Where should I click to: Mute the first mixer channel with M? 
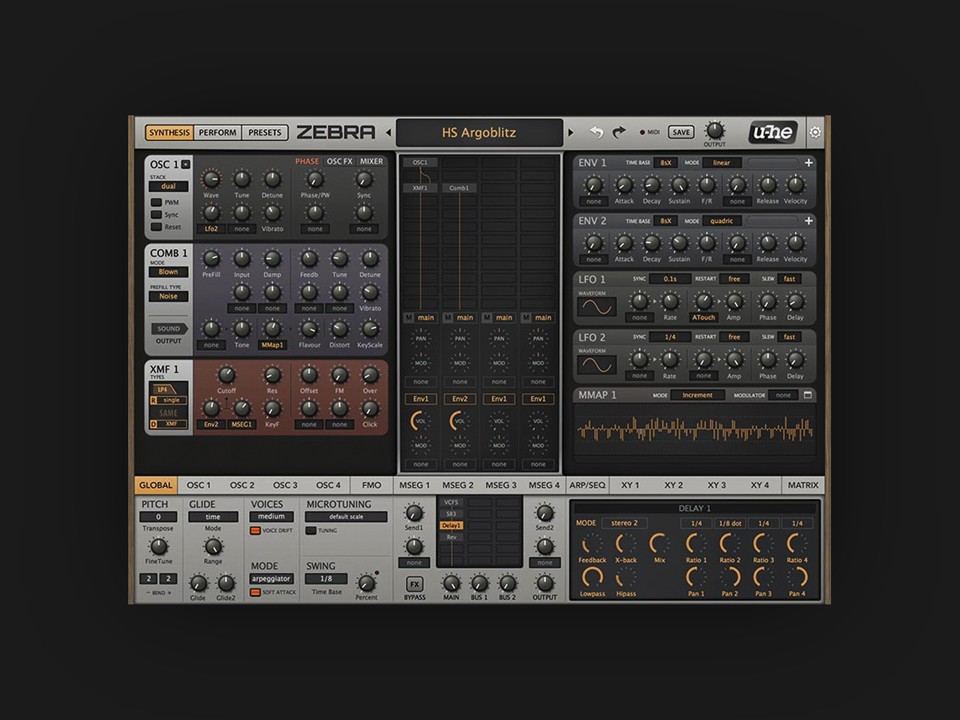(408, 318)
